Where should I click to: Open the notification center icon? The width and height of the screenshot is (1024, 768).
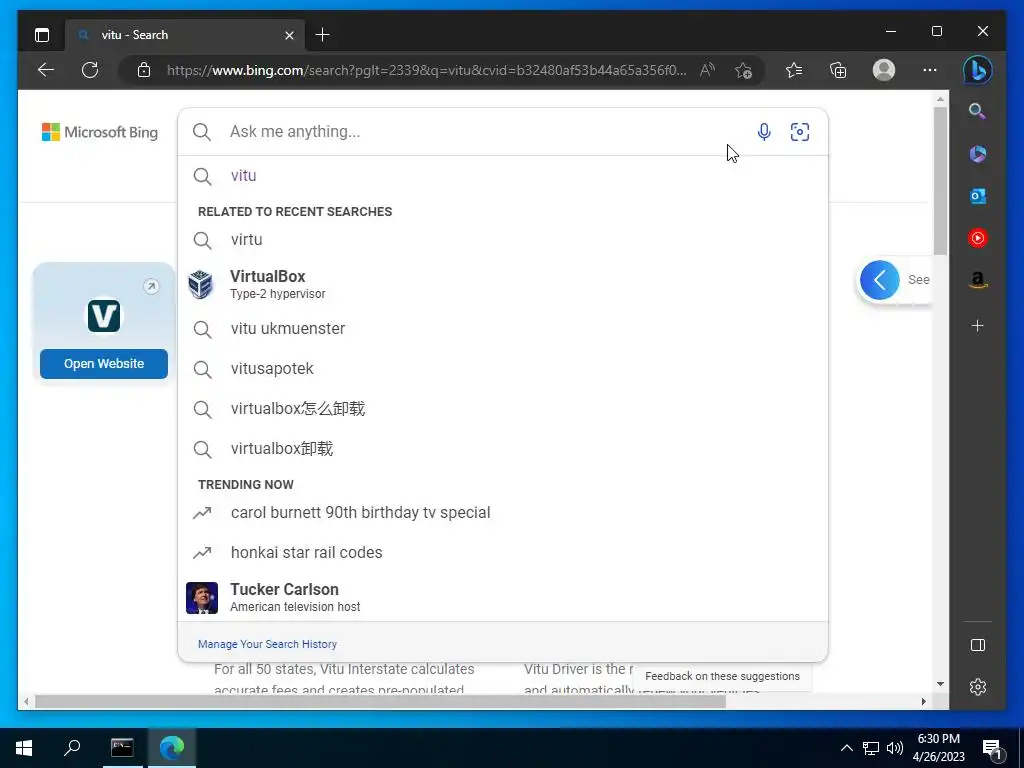(x=993, y=749)
